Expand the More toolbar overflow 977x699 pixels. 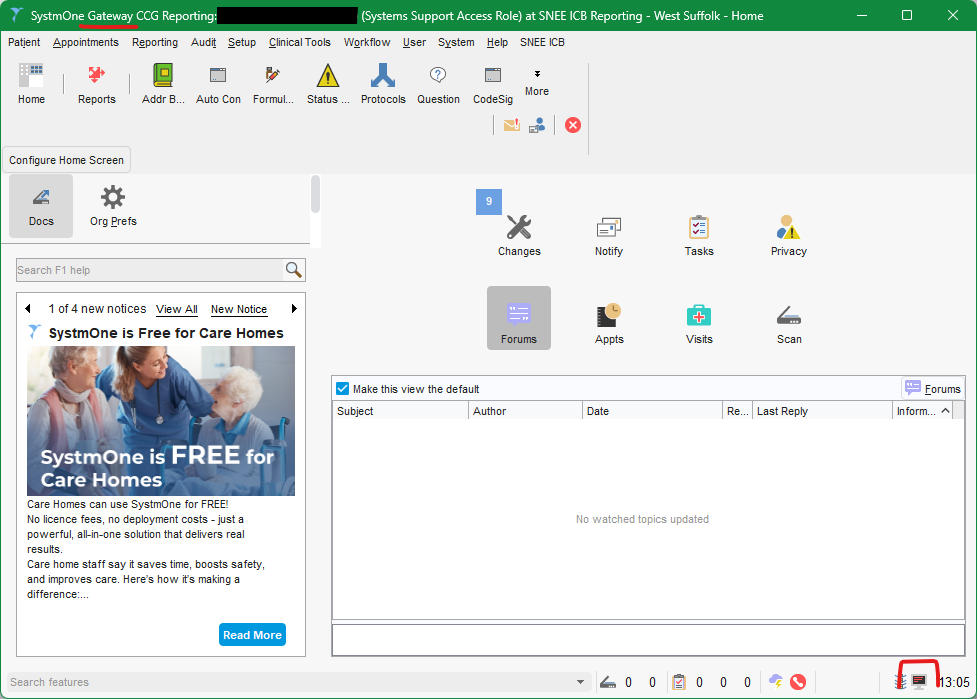click(x=536, y=83)
